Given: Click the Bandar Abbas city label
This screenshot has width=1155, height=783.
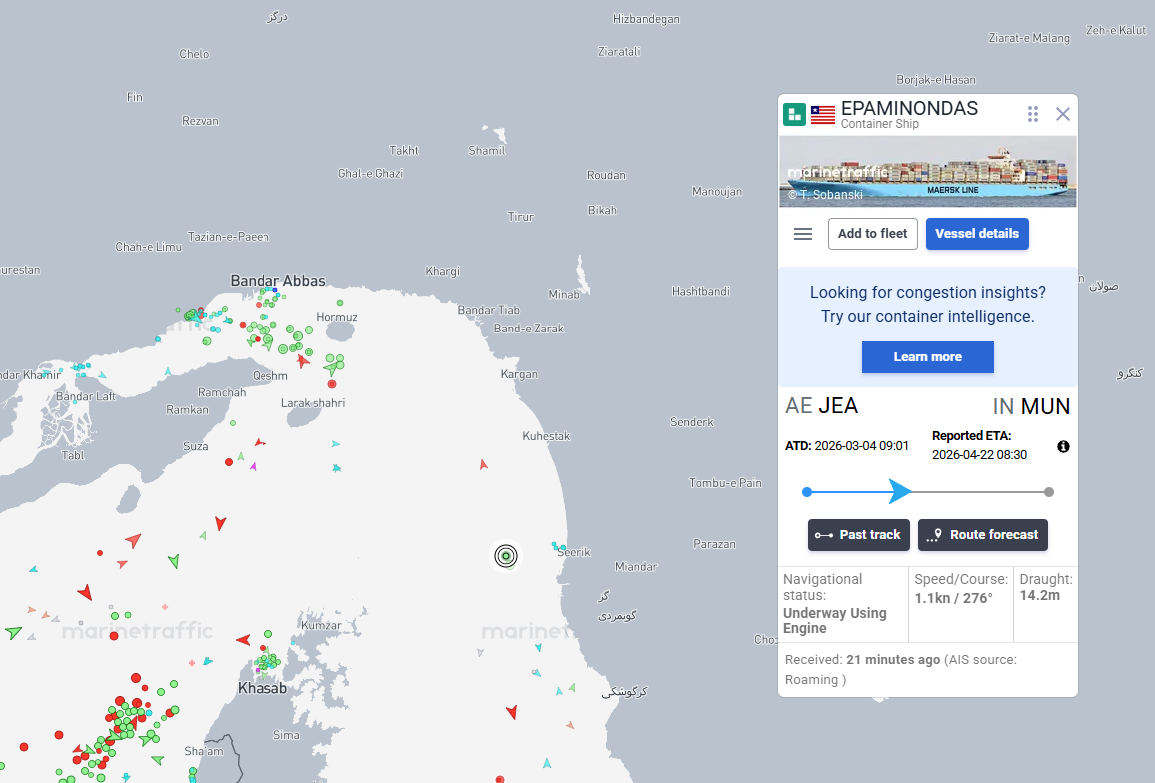Looking at the screenshot, I should pos(278,281).
